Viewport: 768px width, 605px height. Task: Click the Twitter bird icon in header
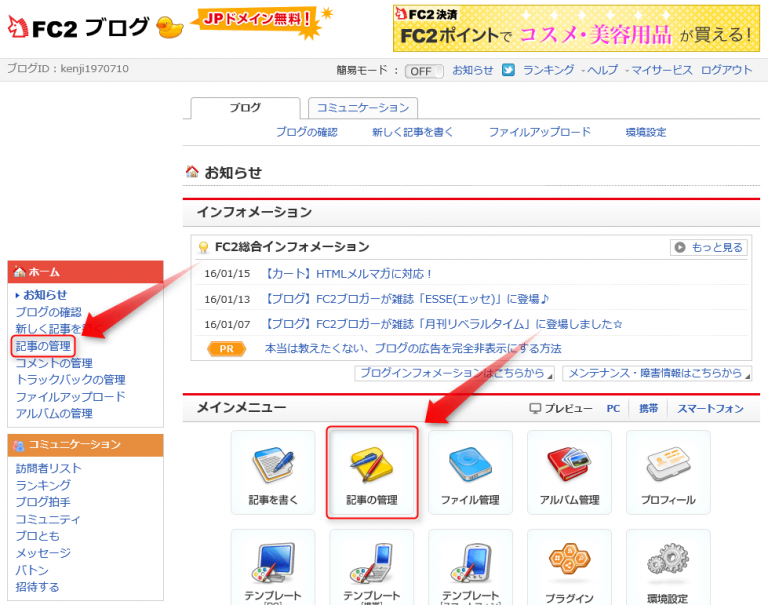[x=508, y=70]
